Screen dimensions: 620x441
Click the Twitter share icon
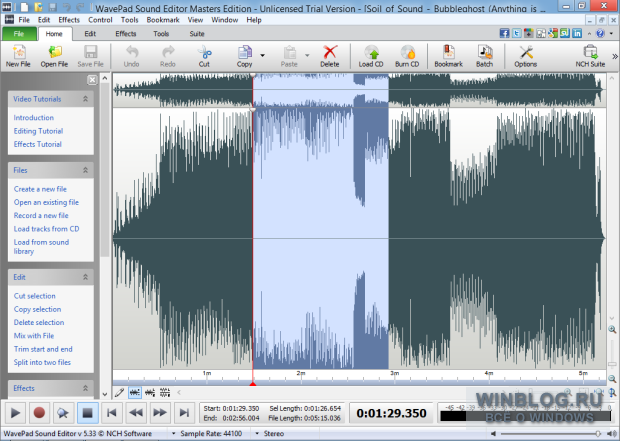[516, 33]
